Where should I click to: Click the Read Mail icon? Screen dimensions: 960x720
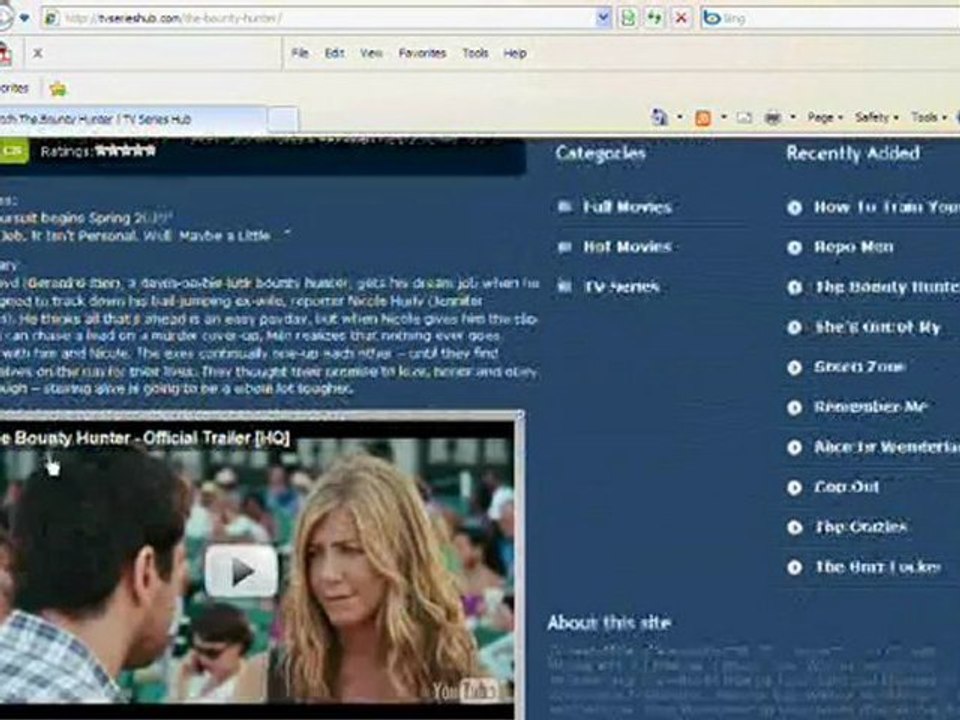pos(744,117)
